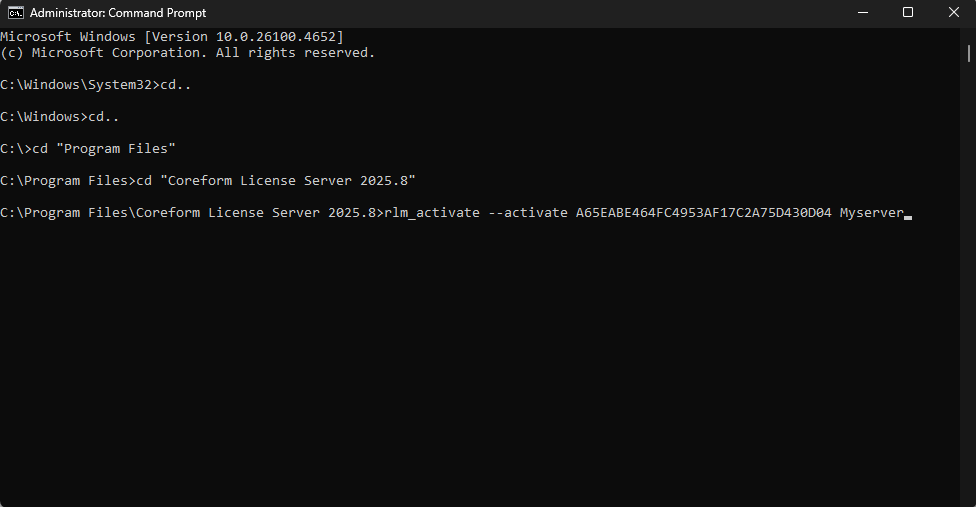Click the blinking cursor after Myserver
Viewport: 976px width, 507px height.
click(908, 217)
